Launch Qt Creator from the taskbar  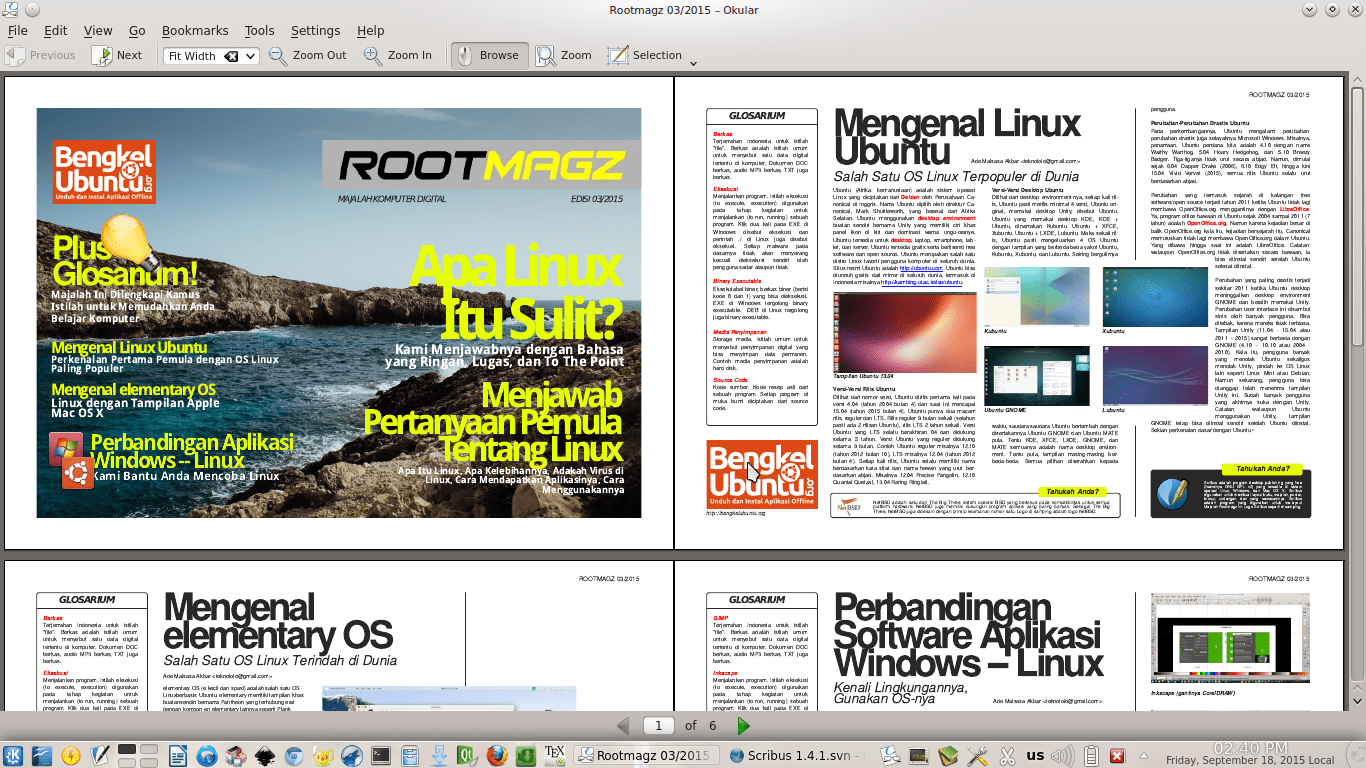pos(468,755)
